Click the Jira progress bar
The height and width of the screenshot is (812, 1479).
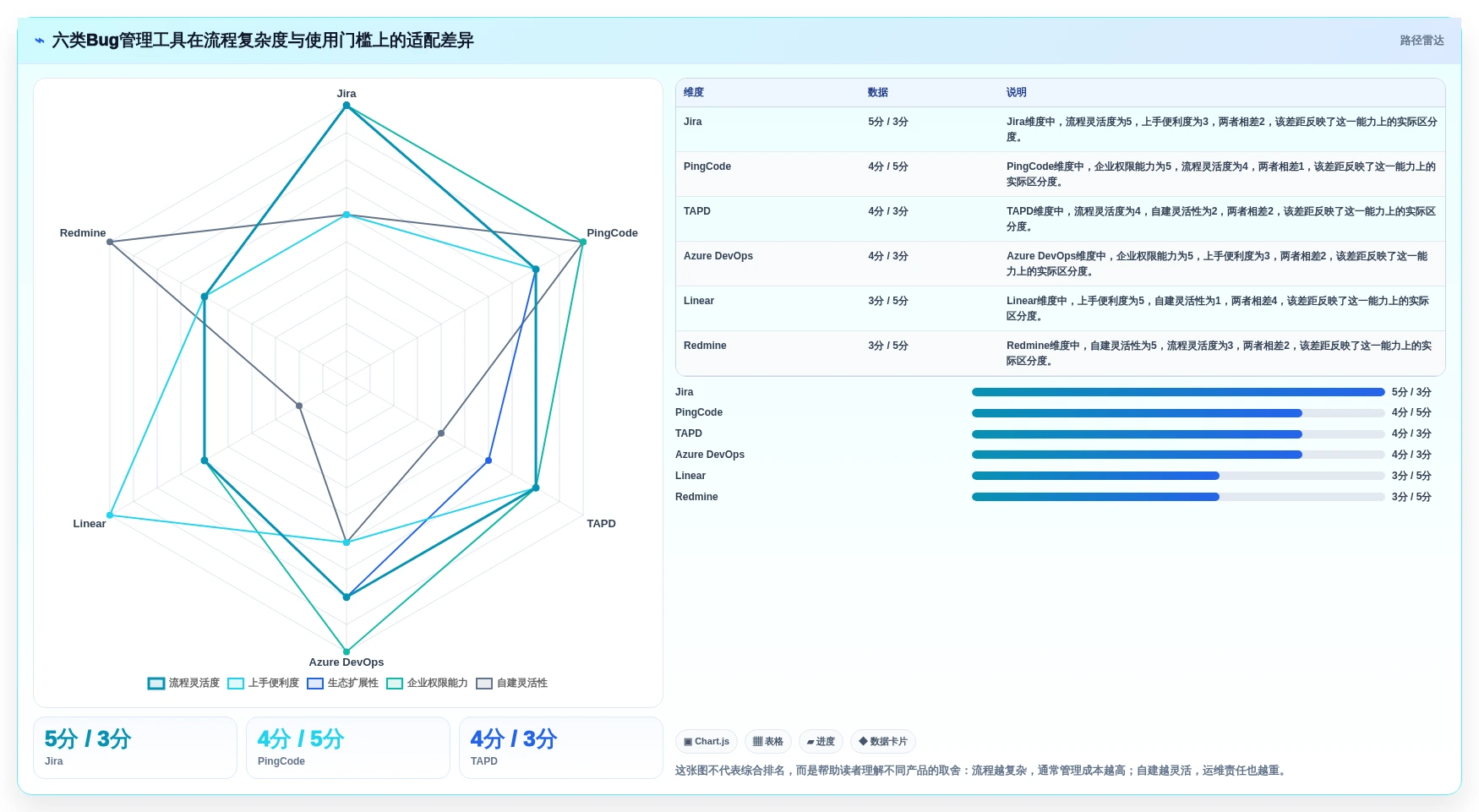[1178, 392]
